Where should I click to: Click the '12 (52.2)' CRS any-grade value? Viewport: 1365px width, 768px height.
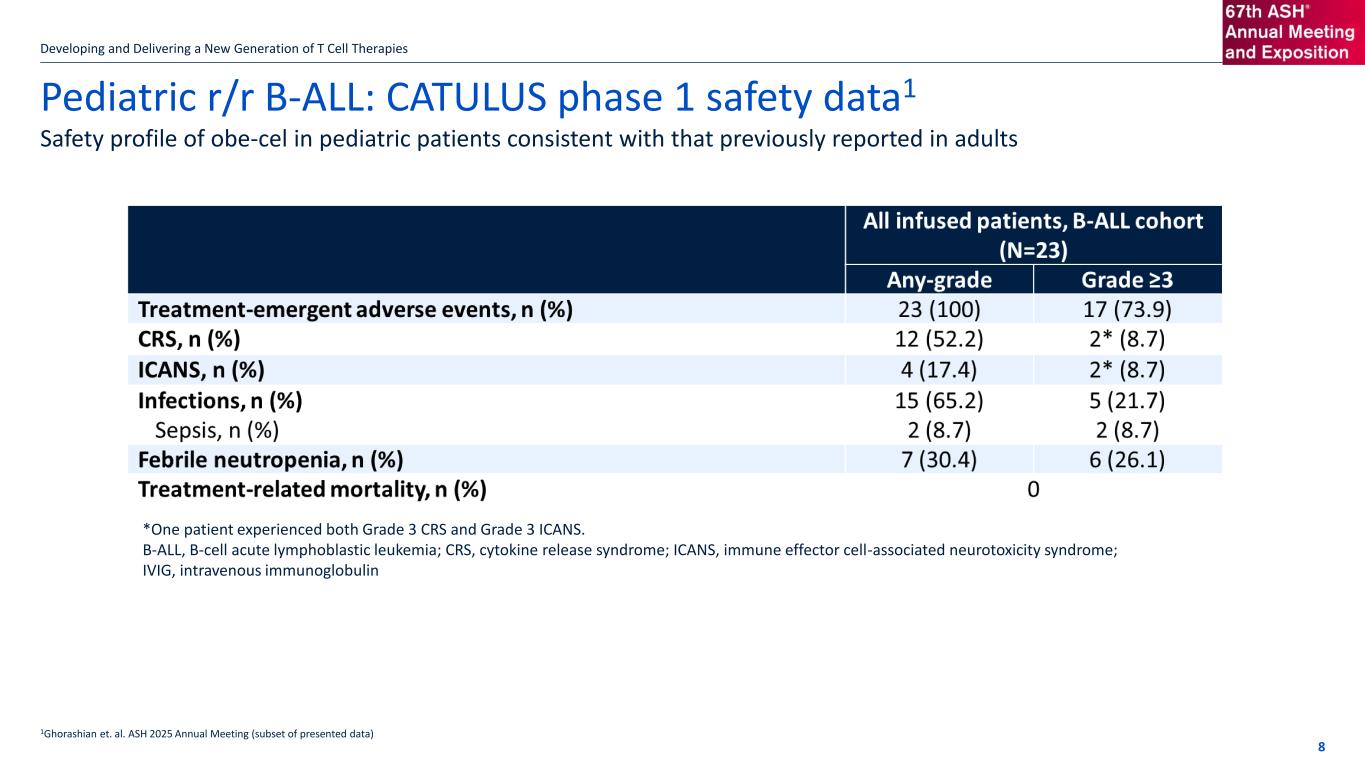[939, 339]
